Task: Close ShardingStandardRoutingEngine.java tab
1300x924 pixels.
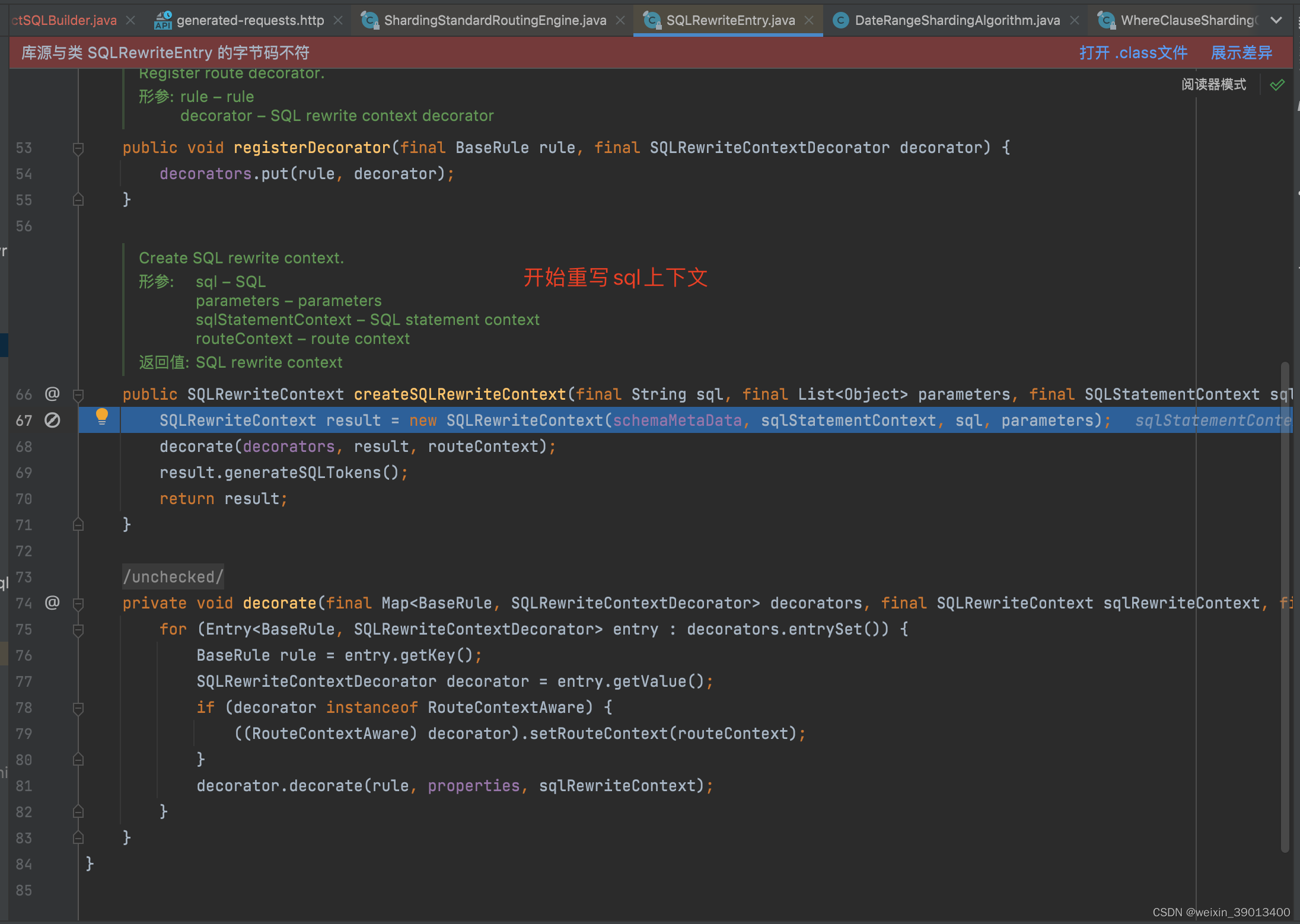Action: (x=620, y=20)
